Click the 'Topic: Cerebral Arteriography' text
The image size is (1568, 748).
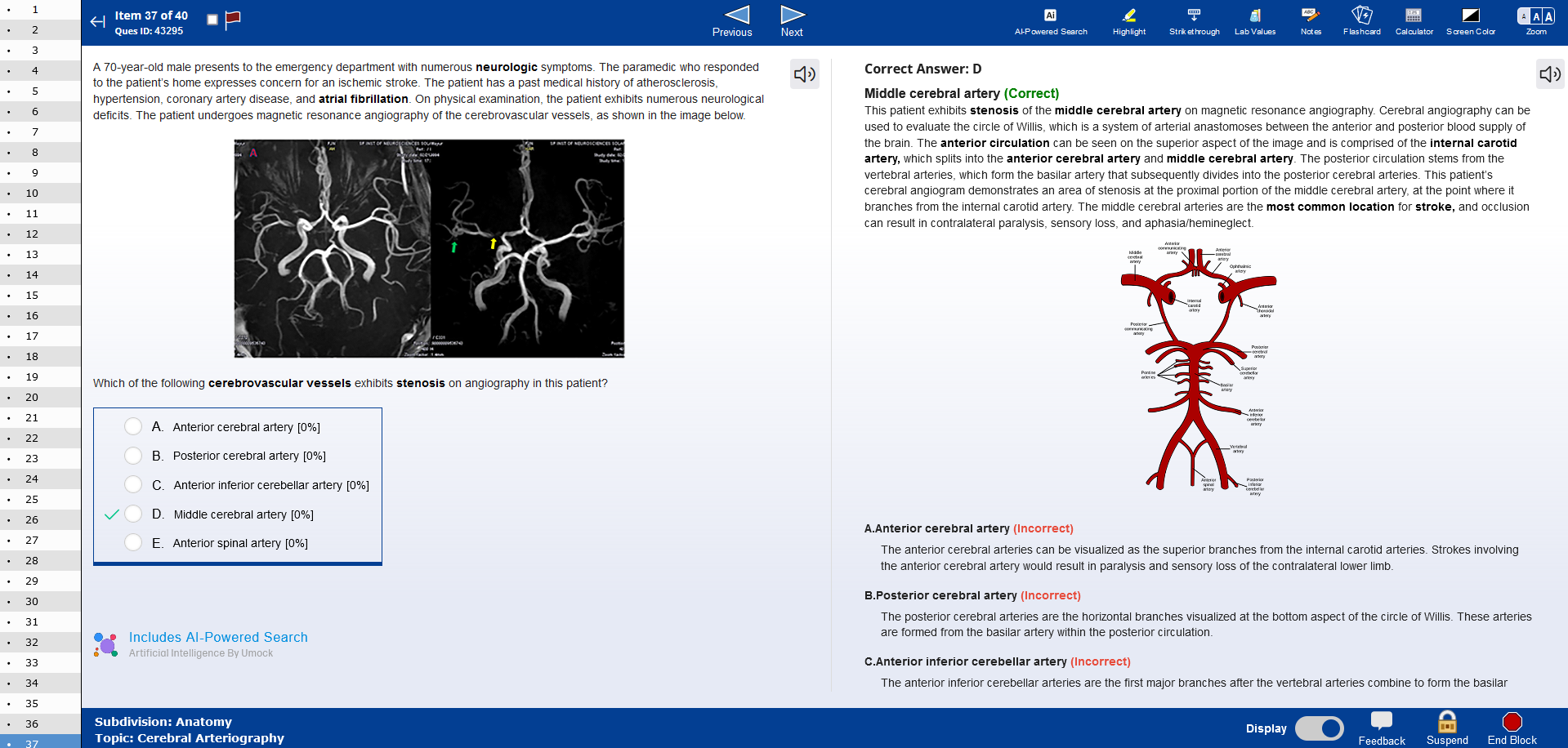point(190,738)
